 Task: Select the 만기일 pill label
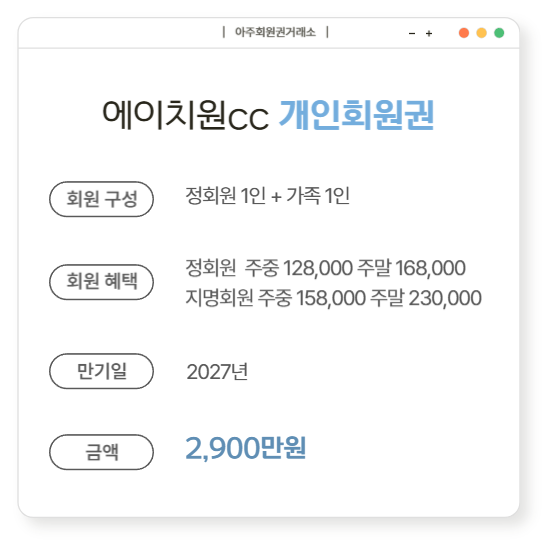[101, 371]
